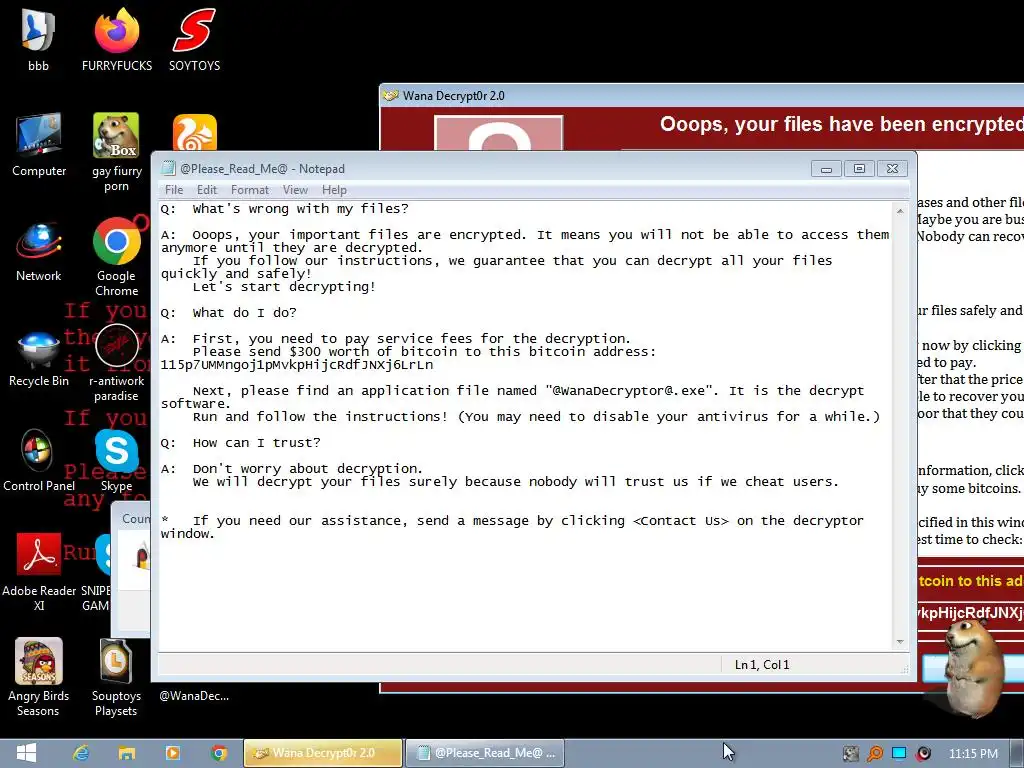Open the Notepad File menu
Screen dimensions: 1024x768
pyautogui.click(x=174, y=190)
